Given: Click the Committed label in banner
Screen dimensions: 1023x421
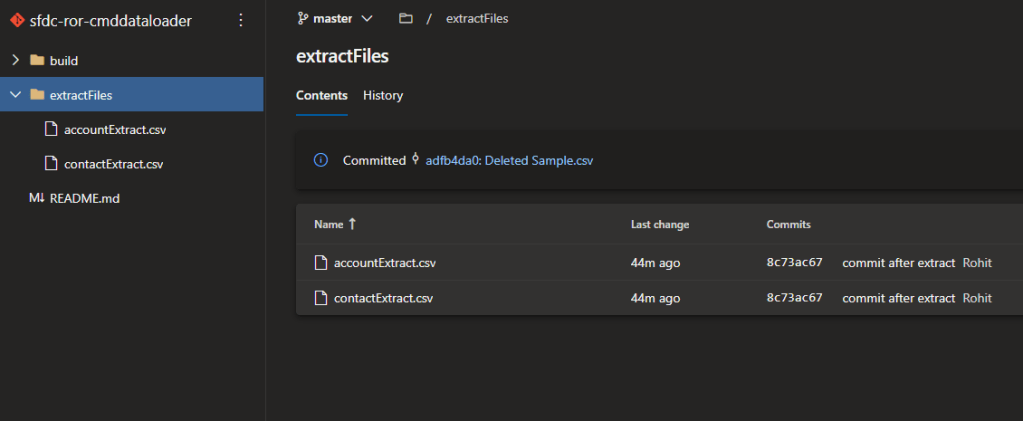Looking at the screenshot, I should click(374, 161).
